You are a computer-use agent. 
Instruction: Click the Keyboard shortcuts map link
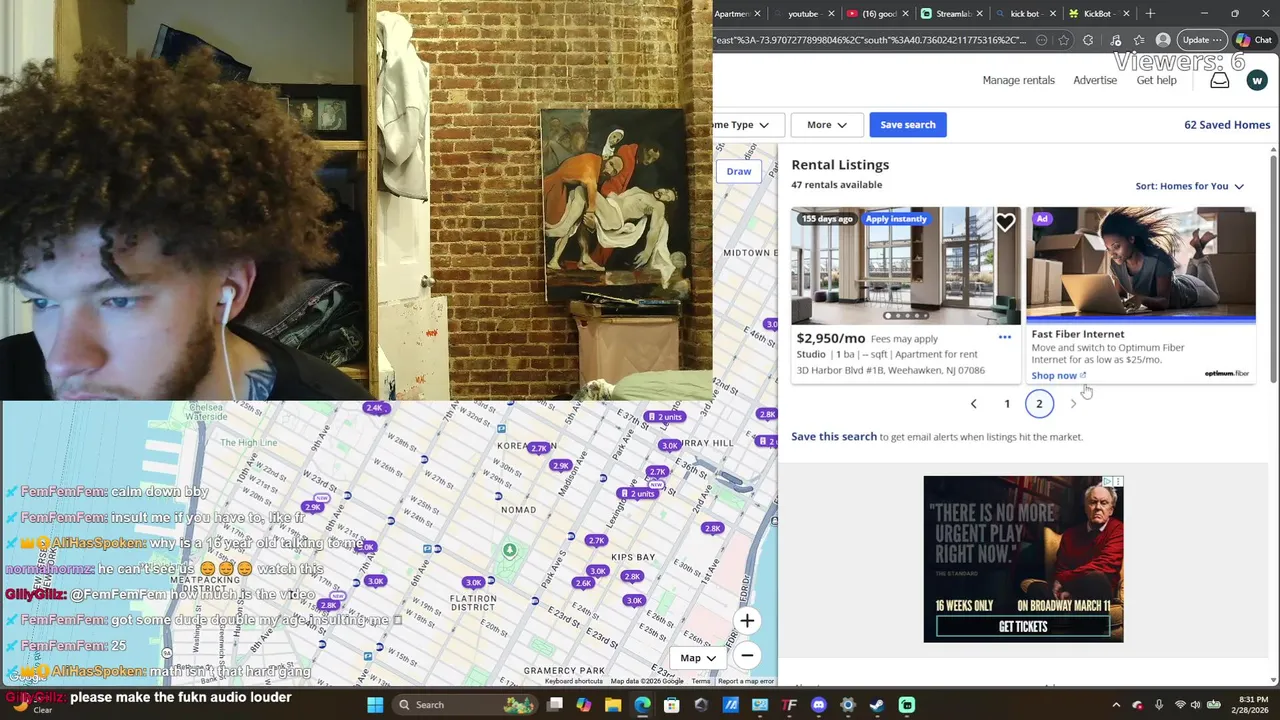(x=574, y=682)
